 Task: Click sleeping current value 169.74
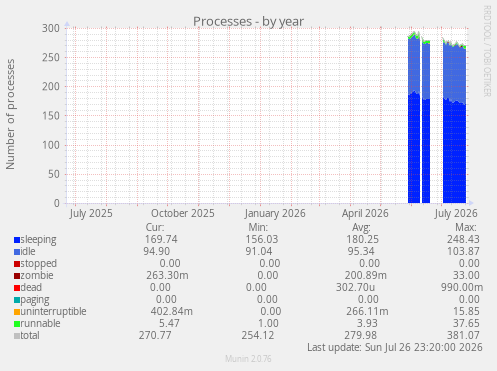tap(161, 239)
